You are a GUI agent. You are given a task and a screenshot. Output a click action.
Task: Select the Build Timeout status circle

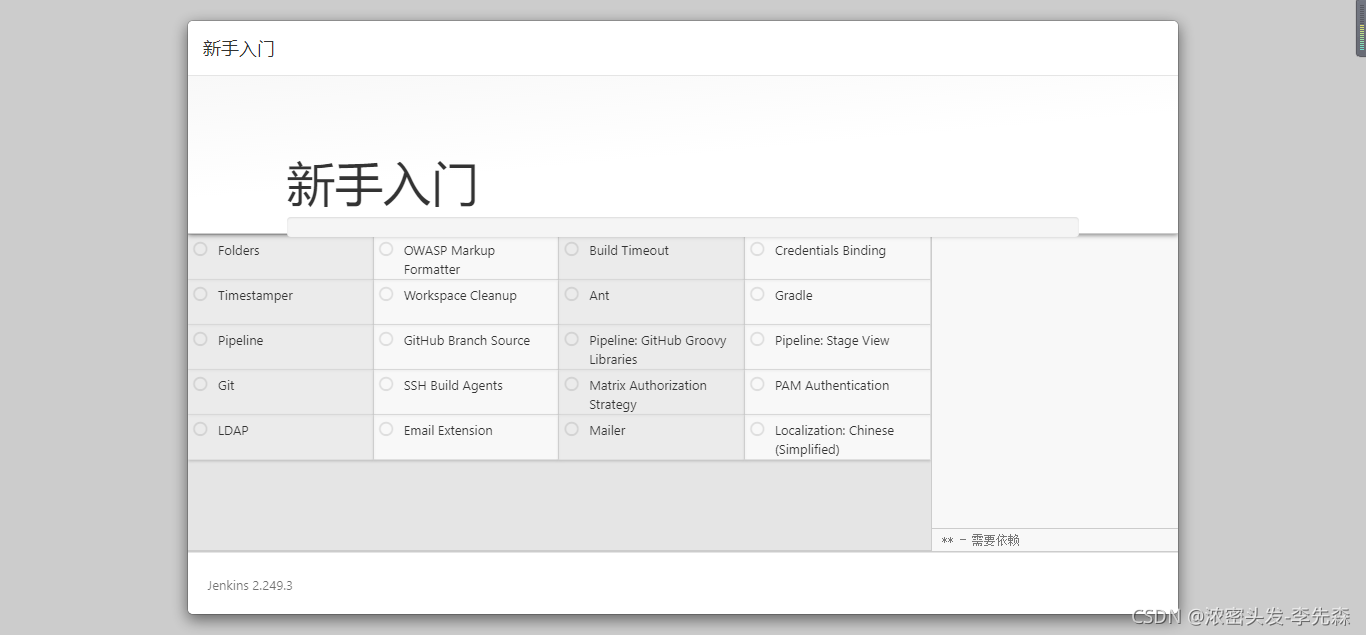point(571,249)
